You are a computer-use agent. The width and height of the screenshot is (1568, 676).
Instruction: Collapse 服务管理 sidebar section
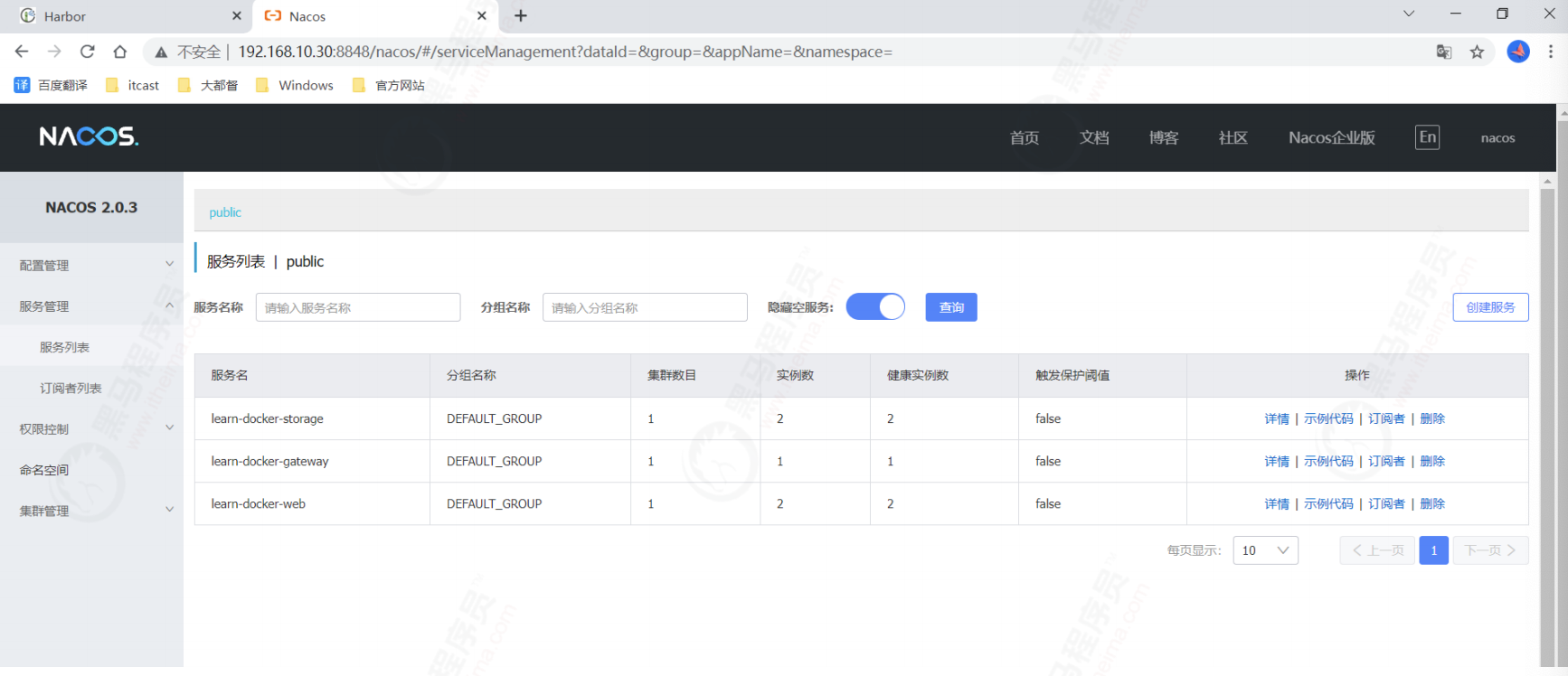pyautogui.click(x=91, y=305)
